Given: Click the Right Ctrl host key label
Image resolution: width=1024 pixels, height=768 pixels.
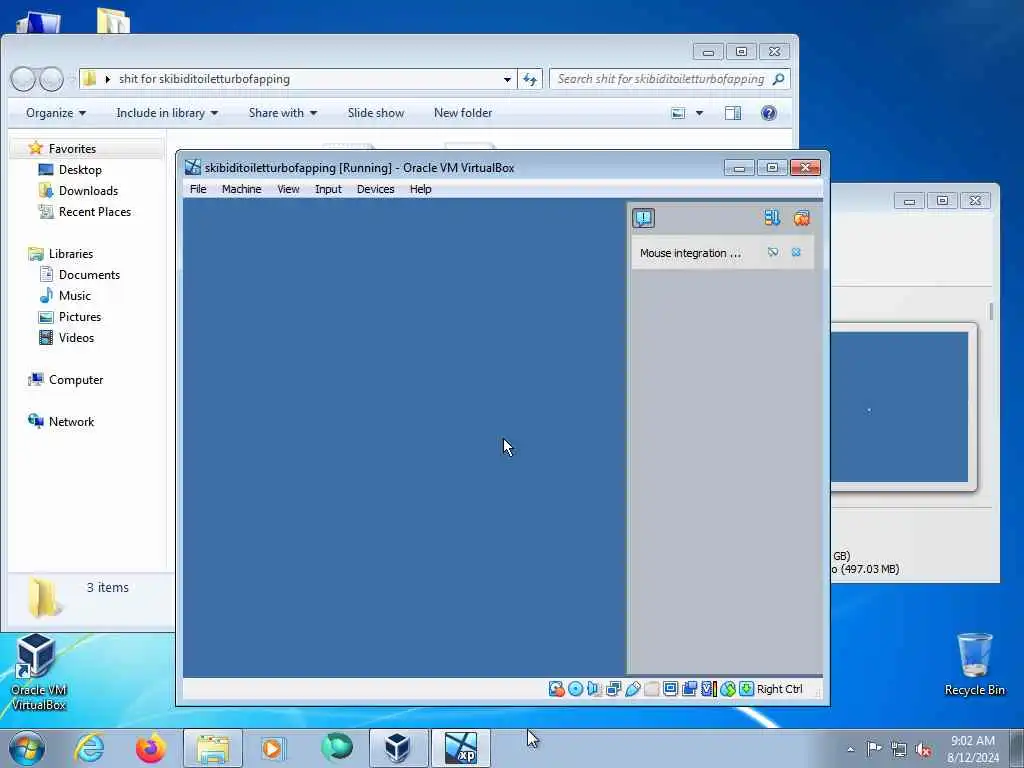Looking at the screenshot, I should tap(780, 689).
